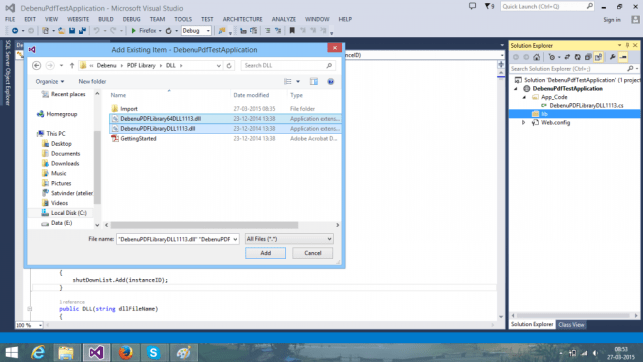Toggle pin on Solution Explorer panel
Image resolution: width=643 pixels, height=362 pixels.
pyautogui.click(x=627, y=46)
